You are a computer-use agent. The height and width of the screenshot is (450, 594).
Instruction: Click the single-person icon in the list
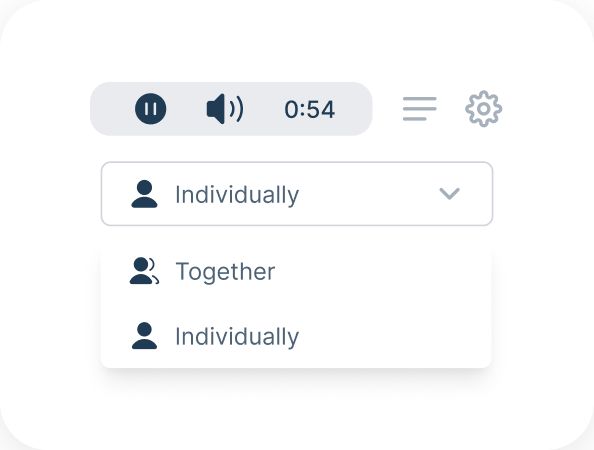(144, 336)
